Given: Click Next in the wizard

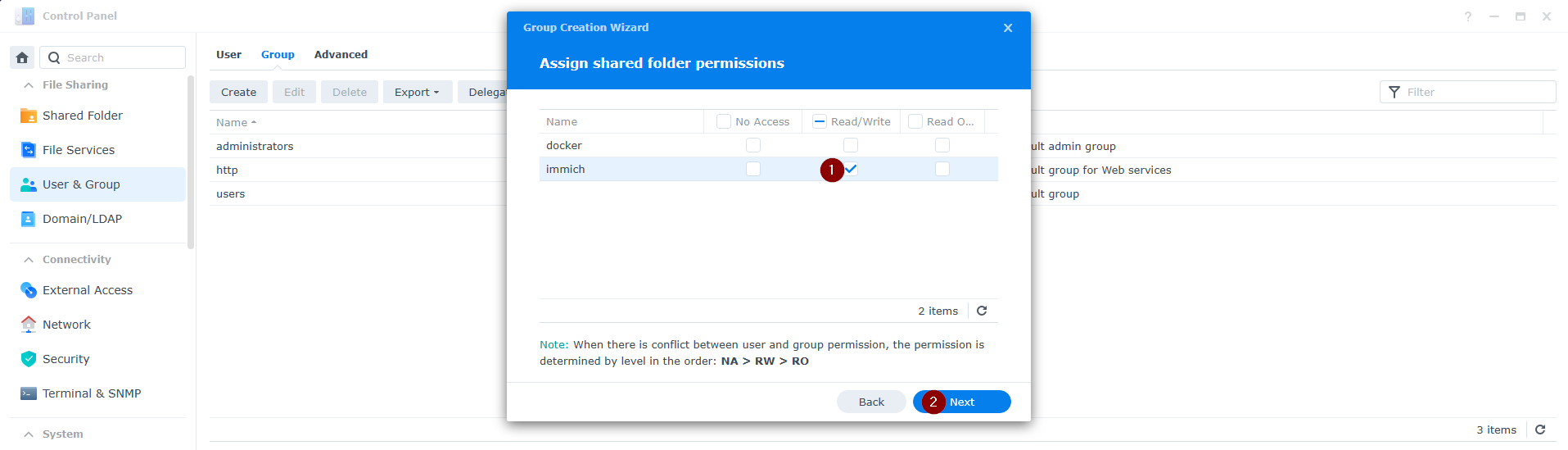Looking at the screenshot, I should click(x=962, y=402).
